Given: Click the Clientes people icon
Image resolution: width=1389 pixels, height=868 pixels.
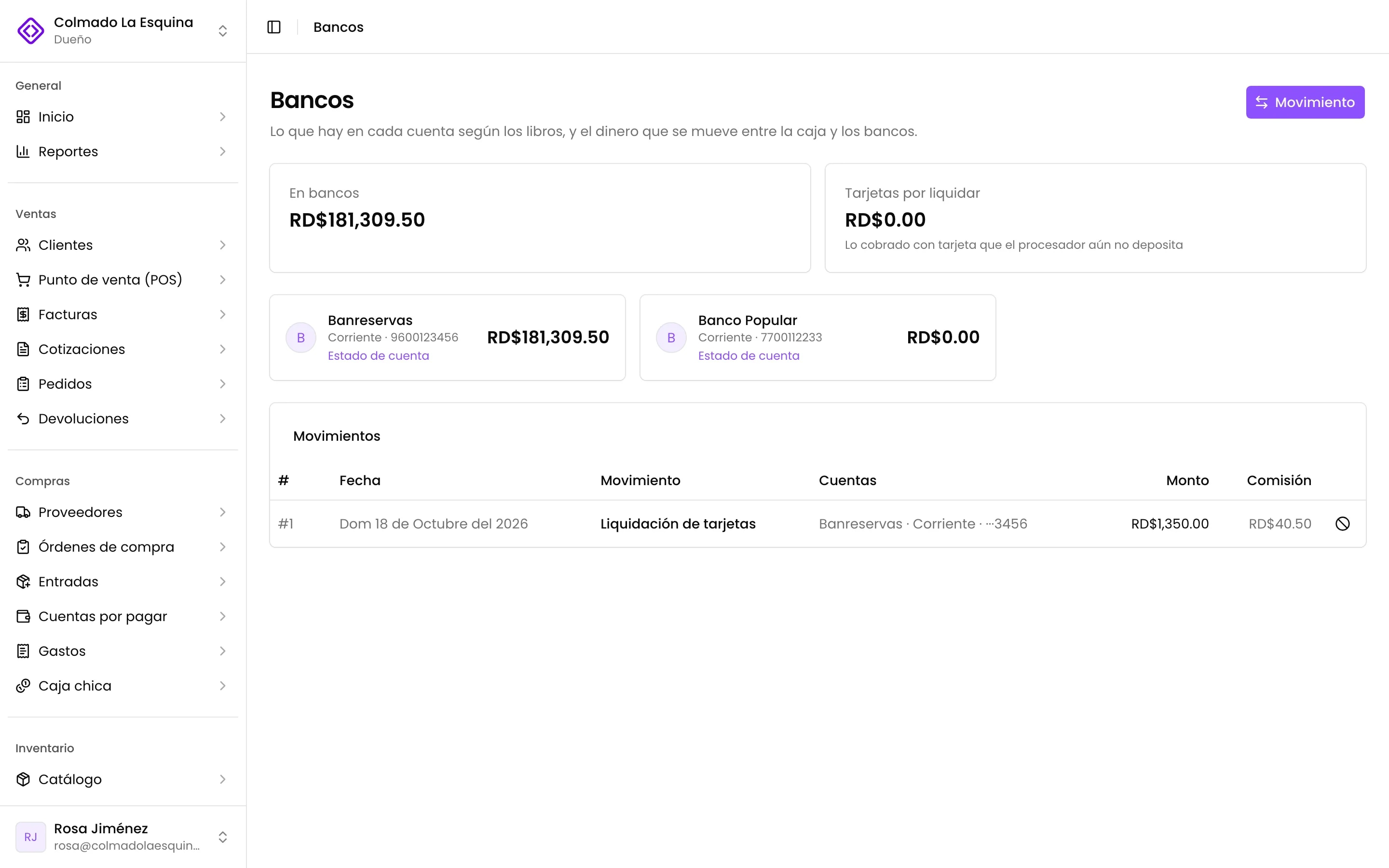Looking at the screenshot, I should [x=23, y=245].
